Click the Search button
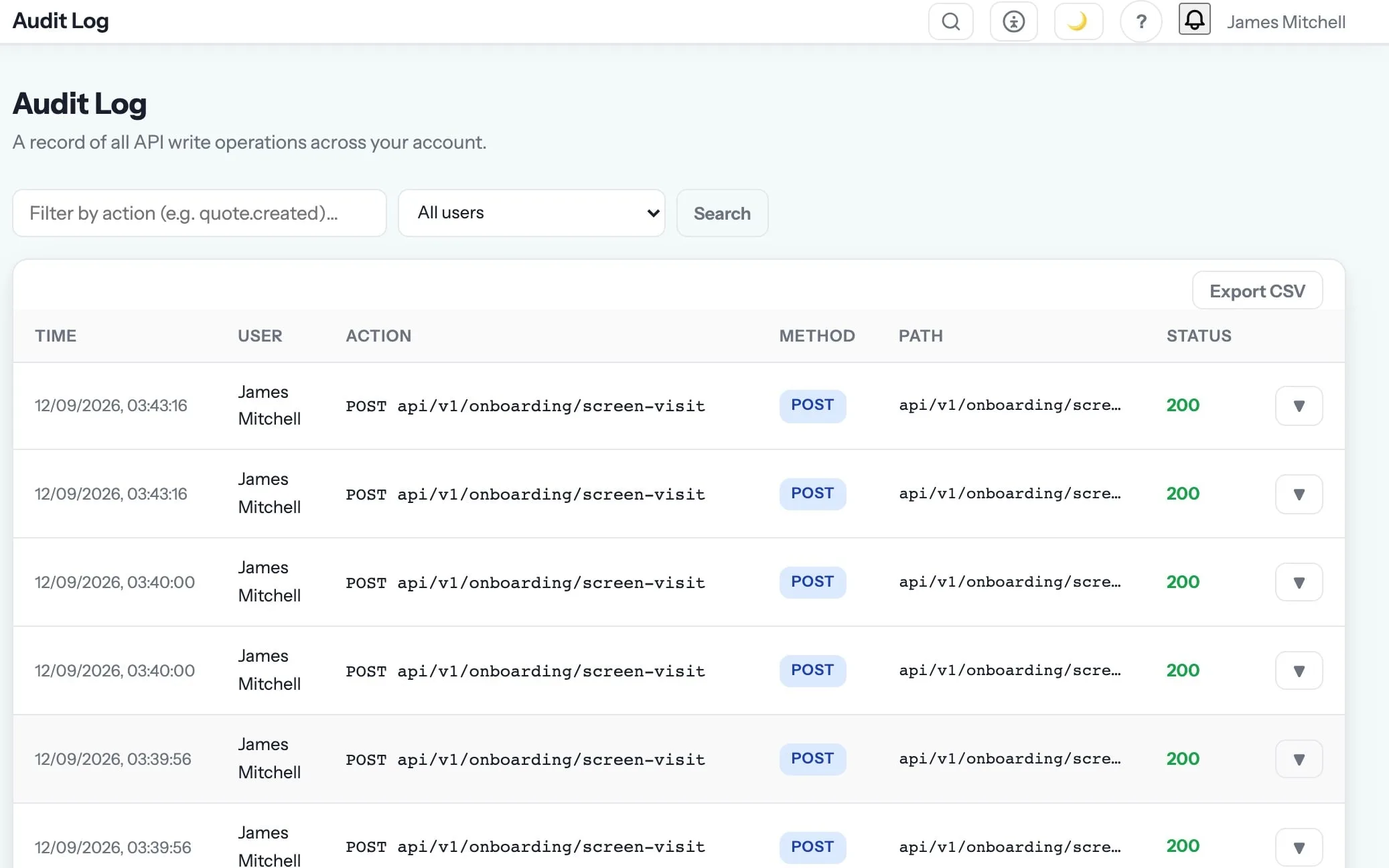This screenshot has height=868, width=1389. tap(722, 213)
